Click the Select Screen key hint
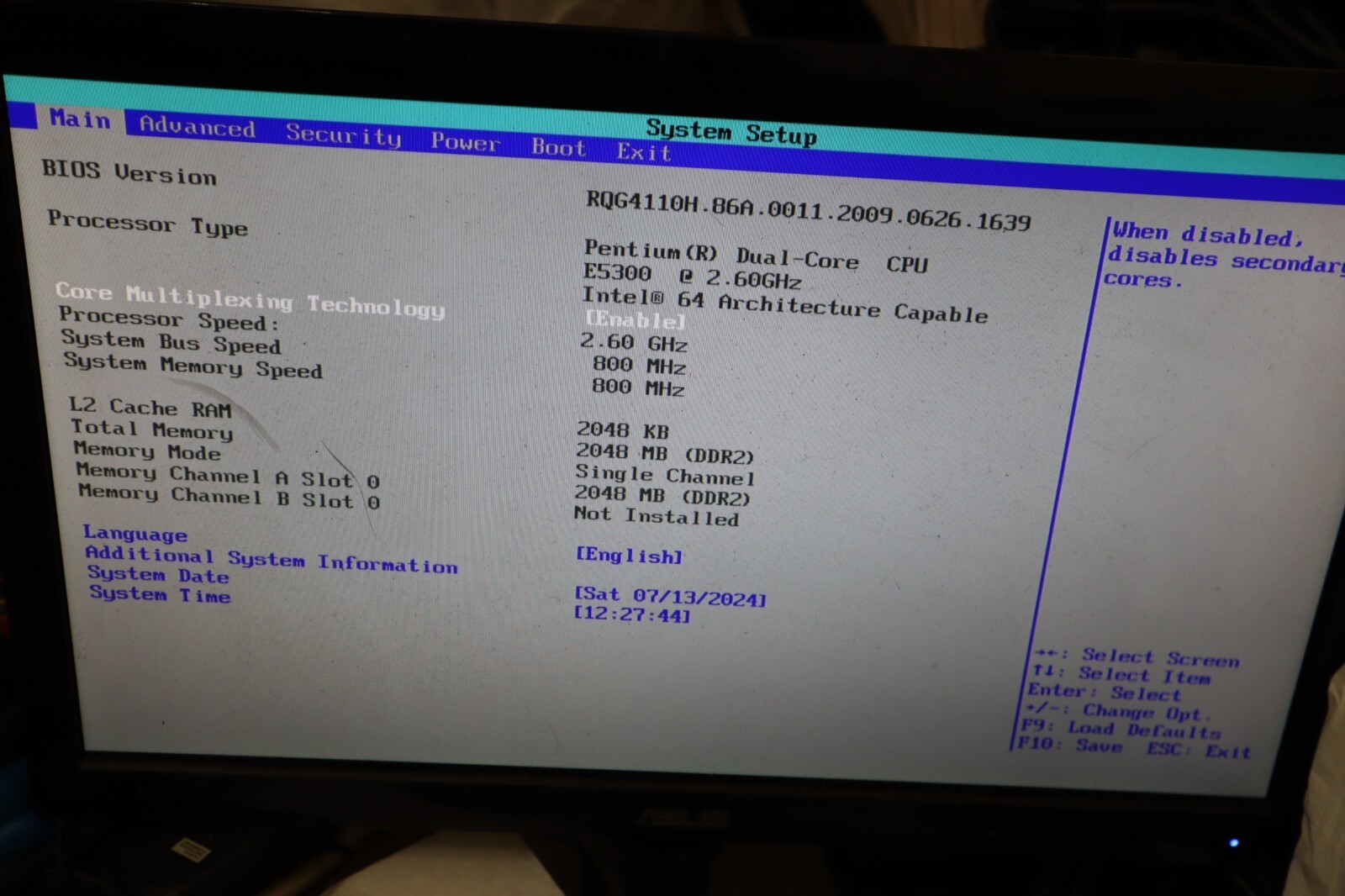This screenshot has width=1345, height=896. 1137,657
